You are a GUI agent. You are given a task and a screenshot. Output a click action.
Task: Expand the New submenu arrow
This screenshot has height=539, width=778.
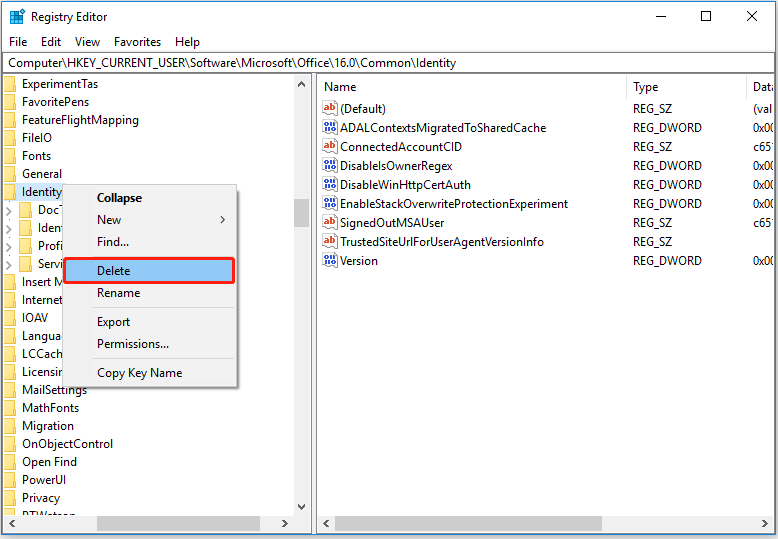(222, 220)
